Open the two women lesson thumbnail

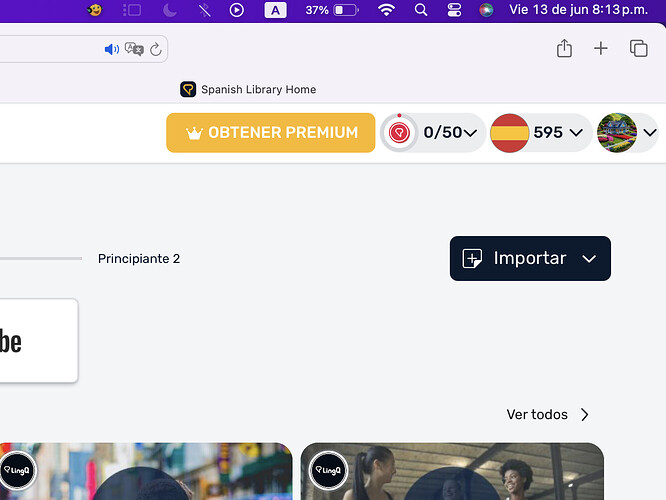[x=452, y=471]
